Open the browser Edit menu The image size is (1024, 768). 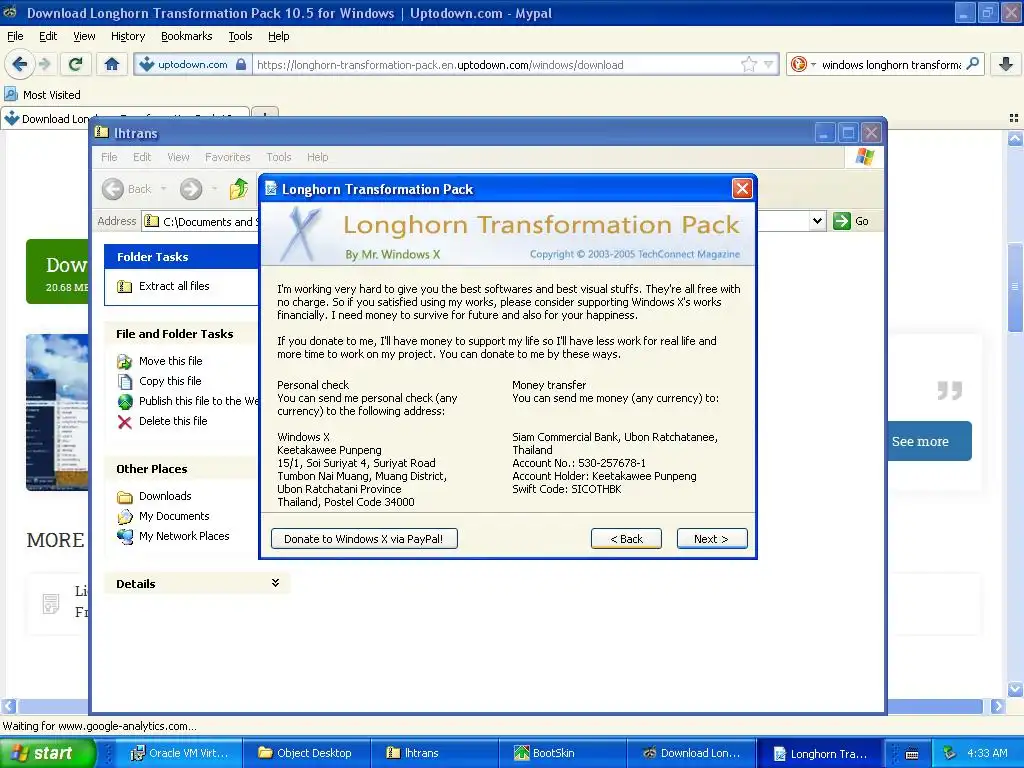pyautogui.click(x=48, y=36)
